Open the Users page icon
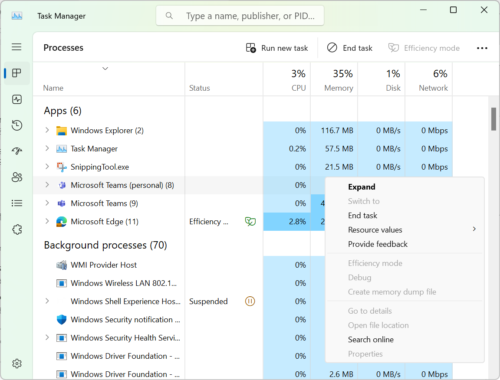Viewport: 500px width, 380px height. pos(17,177)
